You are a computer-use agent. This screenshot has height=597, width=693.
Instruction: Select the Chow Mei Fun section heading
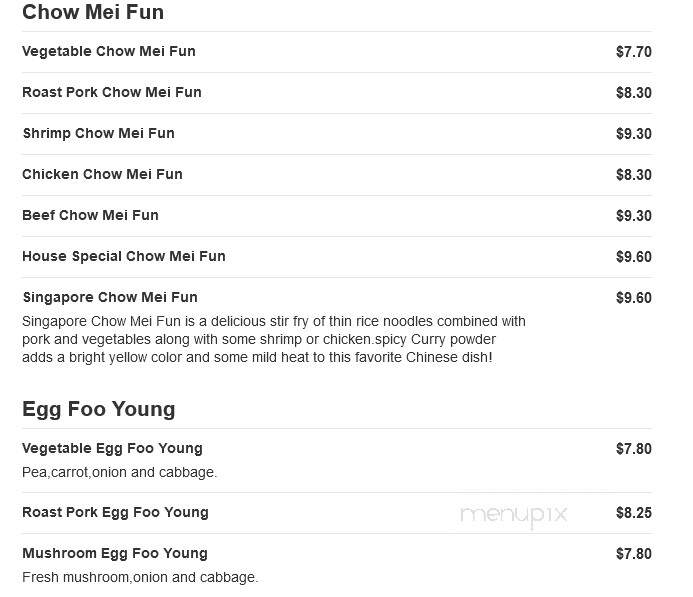(93, 12)
